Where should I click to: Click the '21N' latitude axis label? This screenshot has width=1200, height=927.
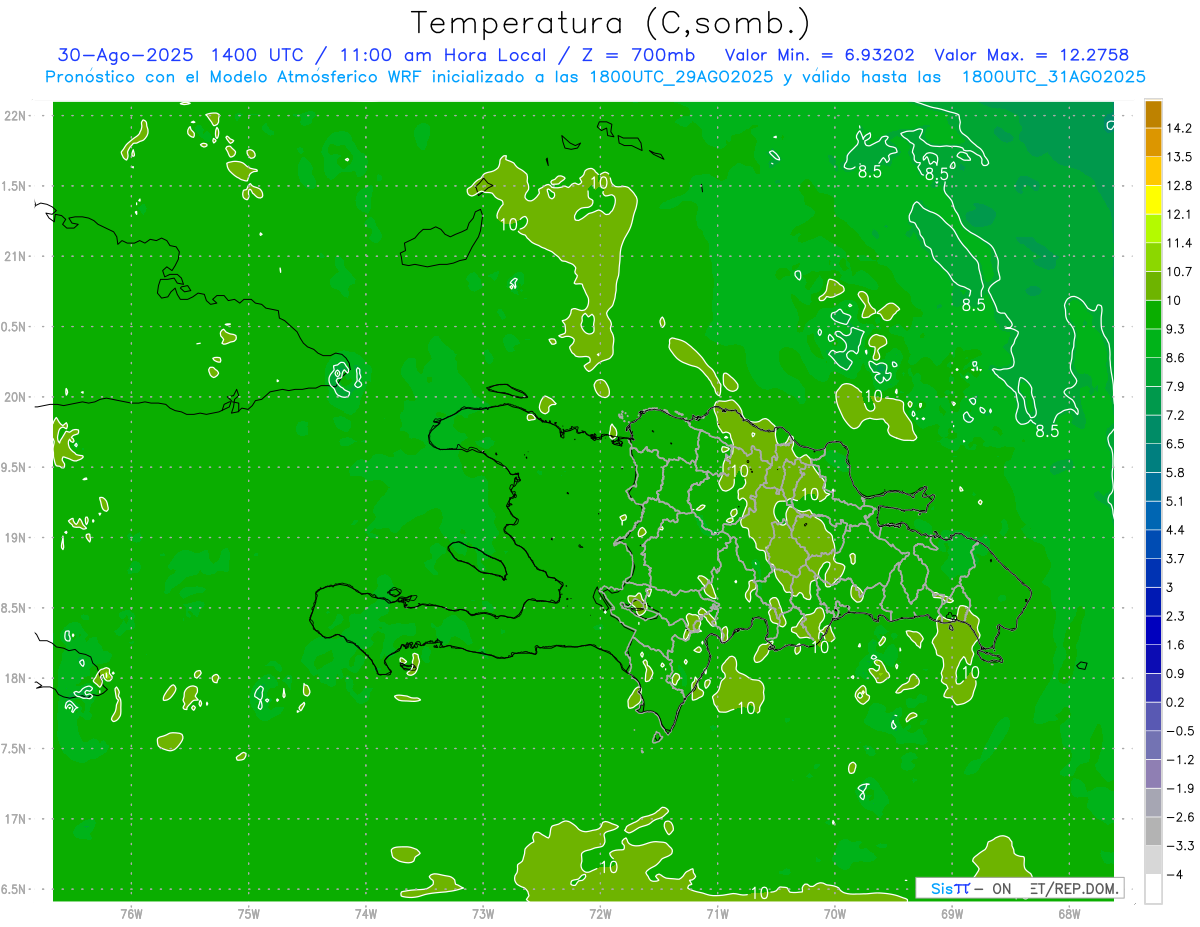[17, 256]
